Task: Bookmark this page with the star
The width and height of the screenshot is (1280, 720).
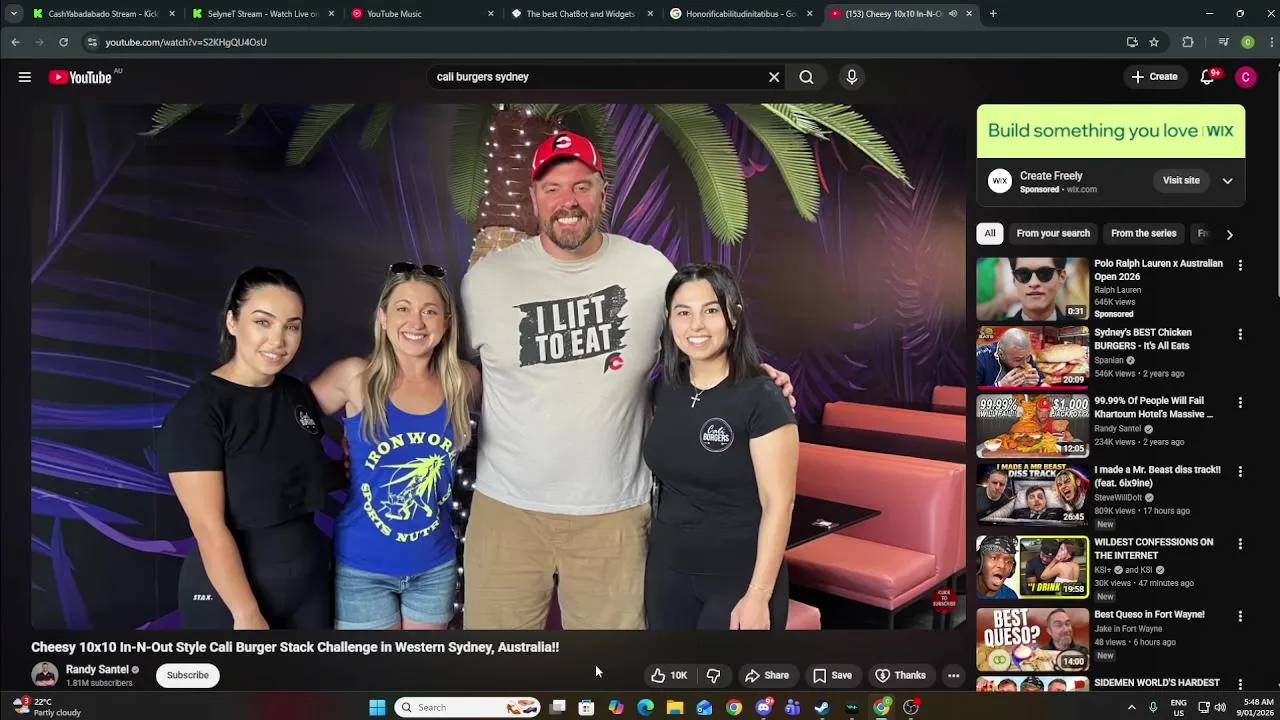Action: (x=1154, y=42)
